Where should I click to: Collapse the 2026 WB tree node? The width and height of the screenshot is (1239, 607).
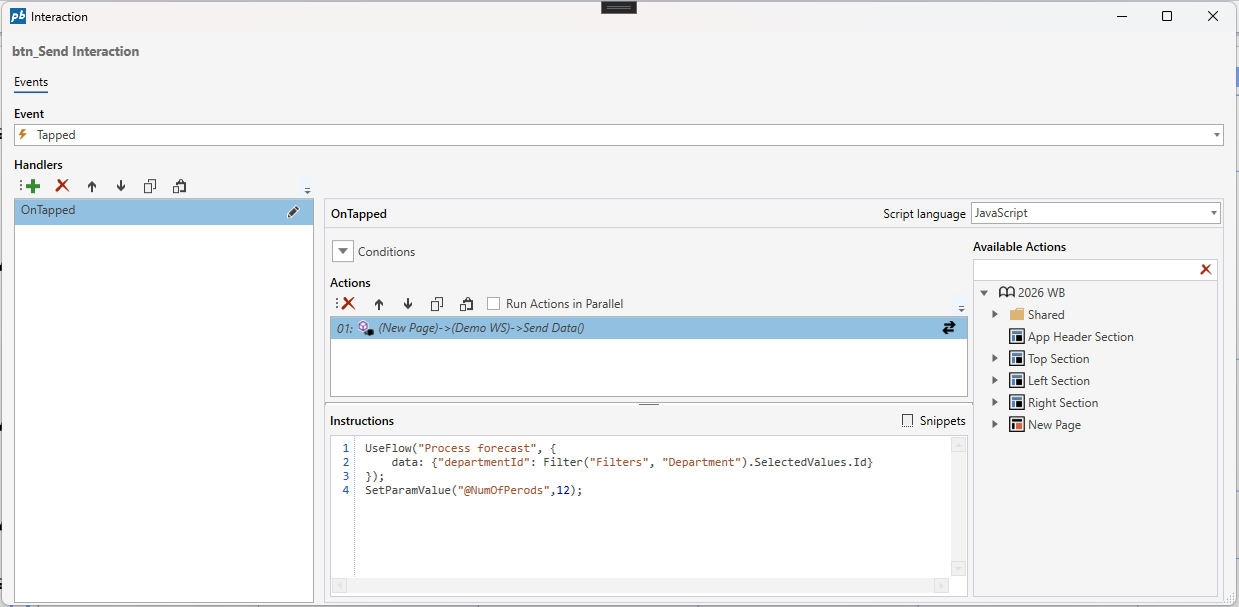pos(984,293)
